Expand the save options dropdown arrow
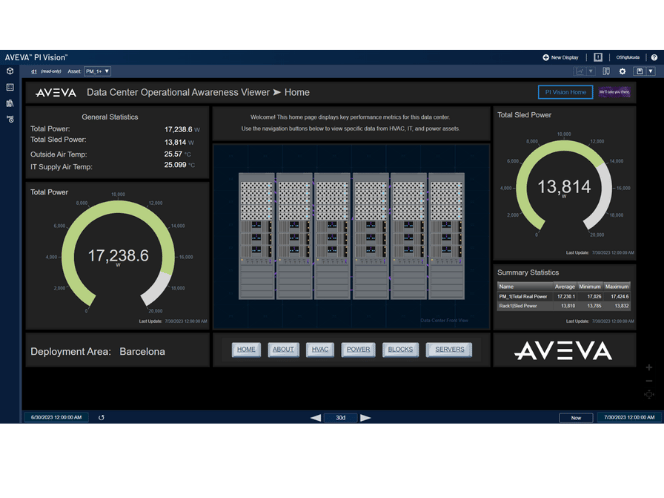 click(x=651, y=71)
